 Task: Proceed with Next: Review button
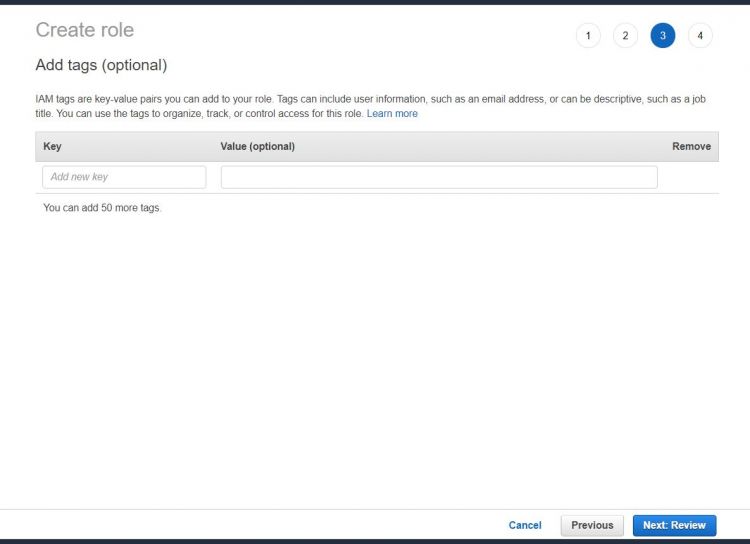click(674, 525)
